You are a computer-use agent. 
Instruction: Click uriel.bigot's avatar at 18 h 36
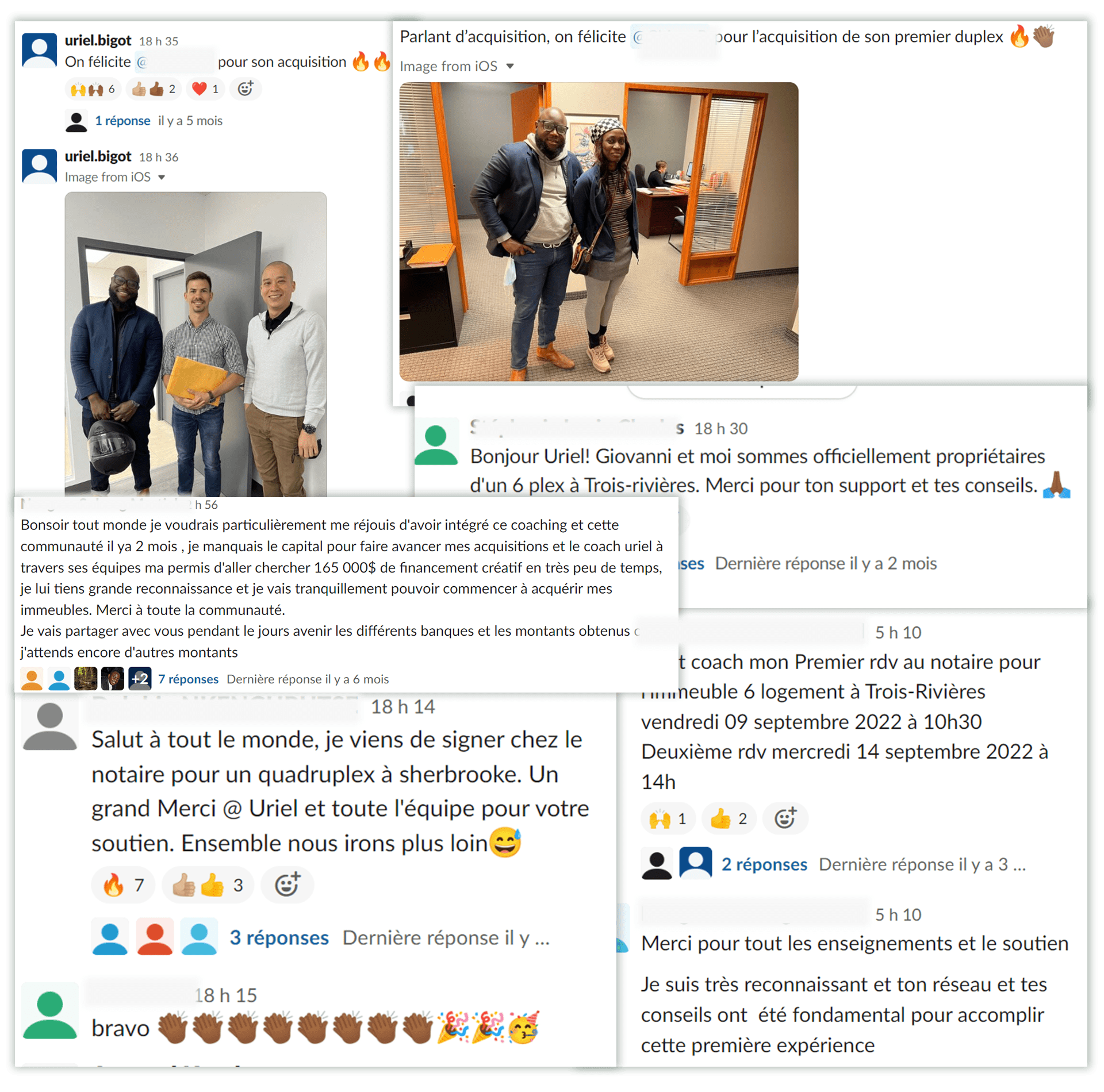point(39,166)
